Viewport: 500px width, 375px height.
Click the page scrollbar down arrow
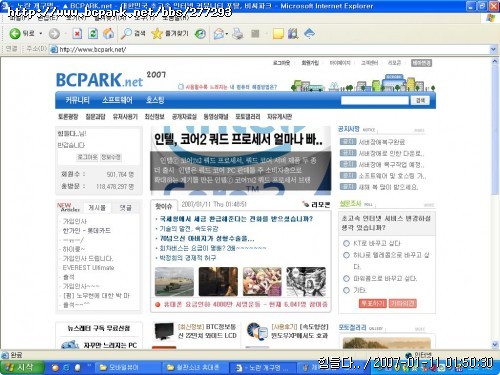click(x=495, y=344)
